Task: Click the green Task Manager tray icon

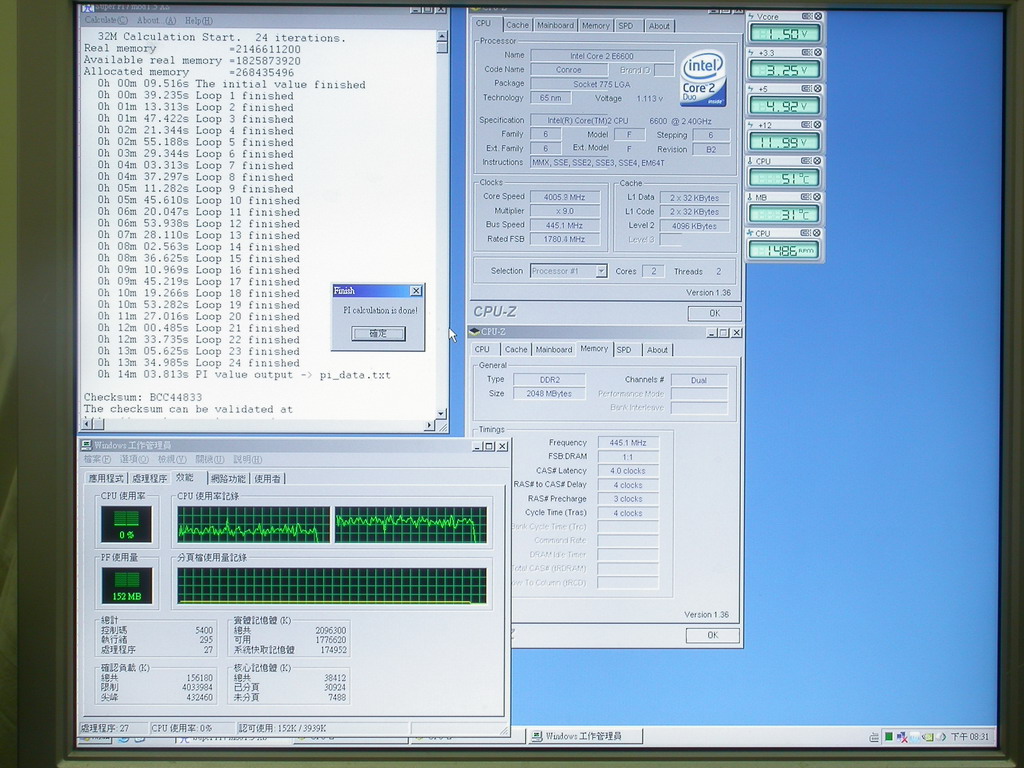Action: click(889, 737)
